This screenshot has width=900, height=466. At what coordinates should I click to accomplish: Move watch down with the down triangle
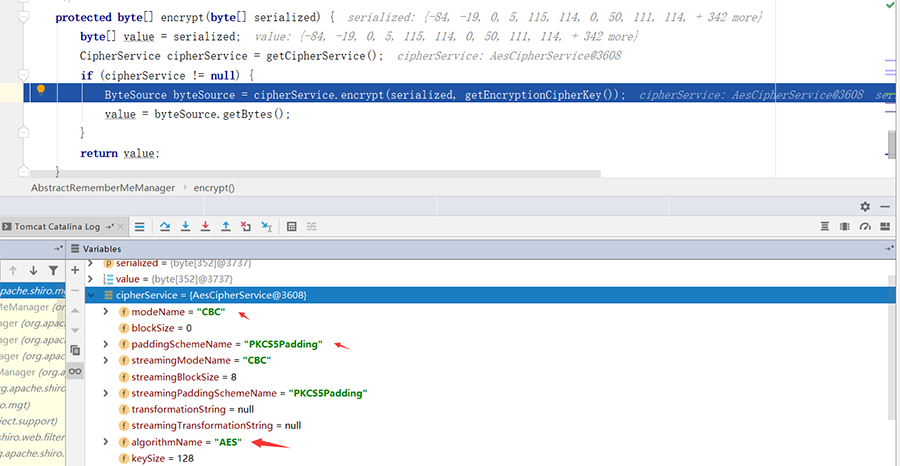(x=75, y=330)
